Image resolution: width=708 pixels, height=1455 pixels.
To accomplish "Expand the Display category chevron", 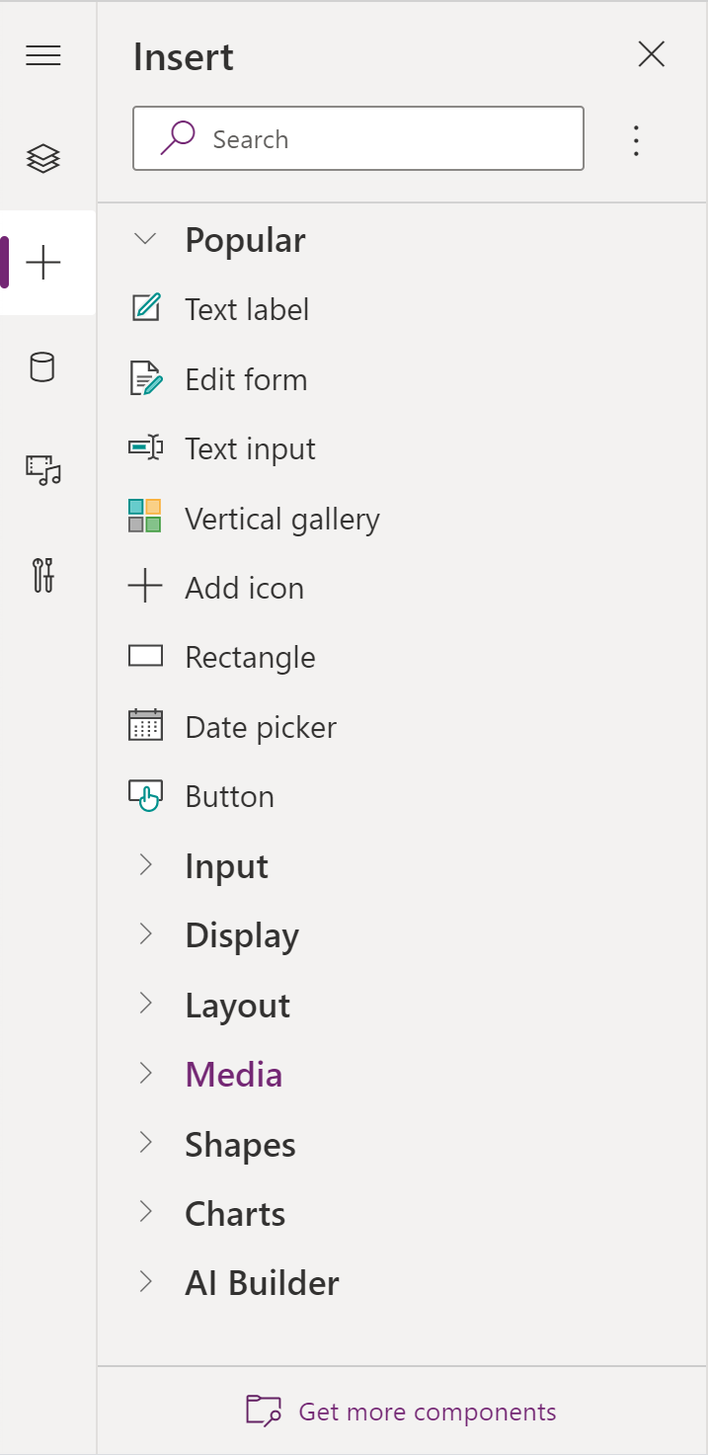I will 146,934.
